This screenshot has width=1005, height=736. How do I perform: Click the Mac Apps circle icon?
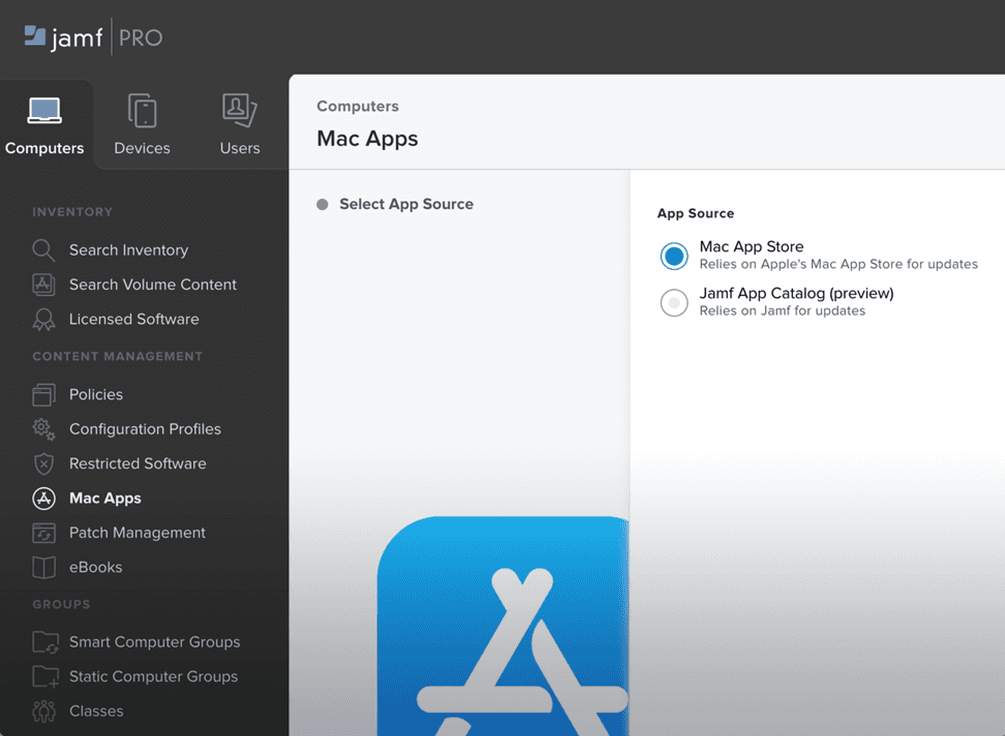pyautogui.click(x=44, y=498)
